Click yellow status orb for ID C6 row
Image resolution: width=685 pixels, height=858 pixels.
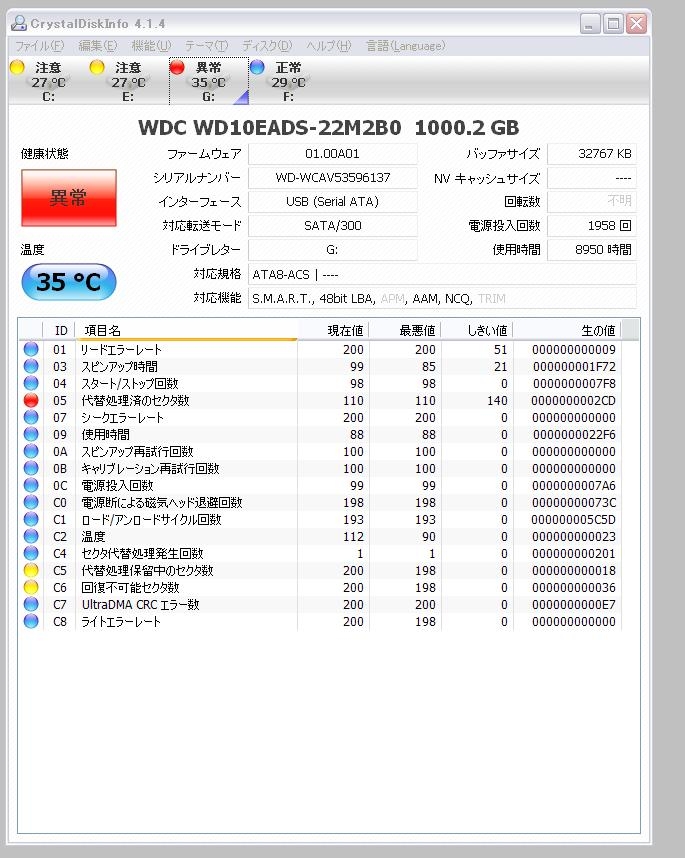click(x=31, y=587)
